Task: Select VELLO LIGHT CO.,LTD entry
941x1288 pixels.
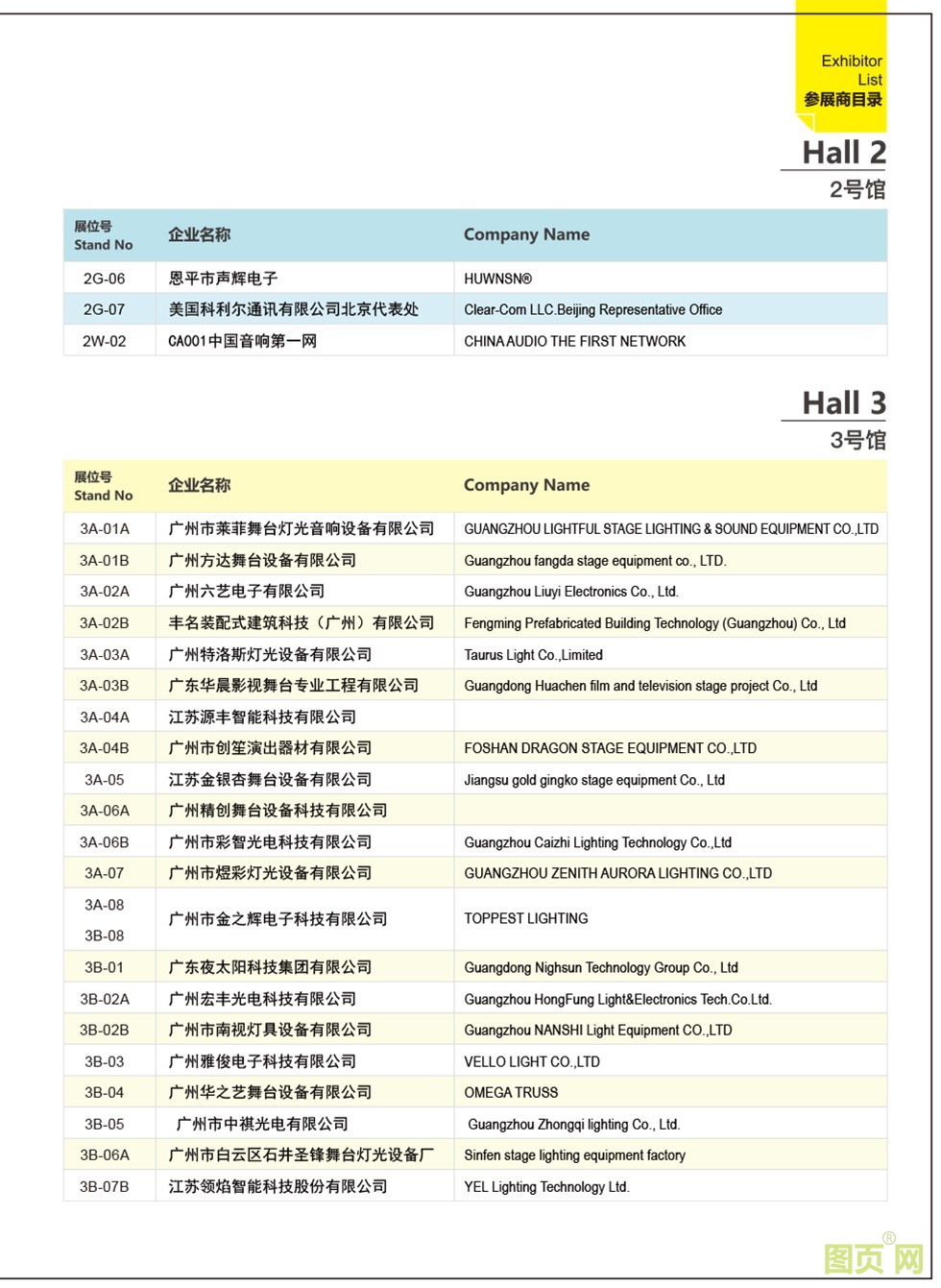Action: (x=532, y=1062)
